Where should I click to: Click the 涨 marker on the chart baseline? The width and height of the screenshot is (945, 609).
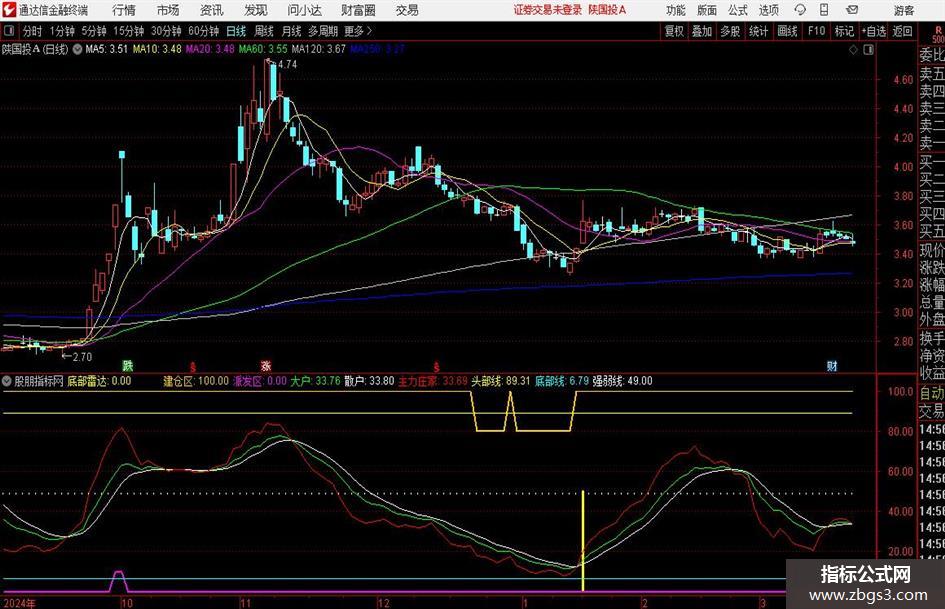[x=266, y=365]
